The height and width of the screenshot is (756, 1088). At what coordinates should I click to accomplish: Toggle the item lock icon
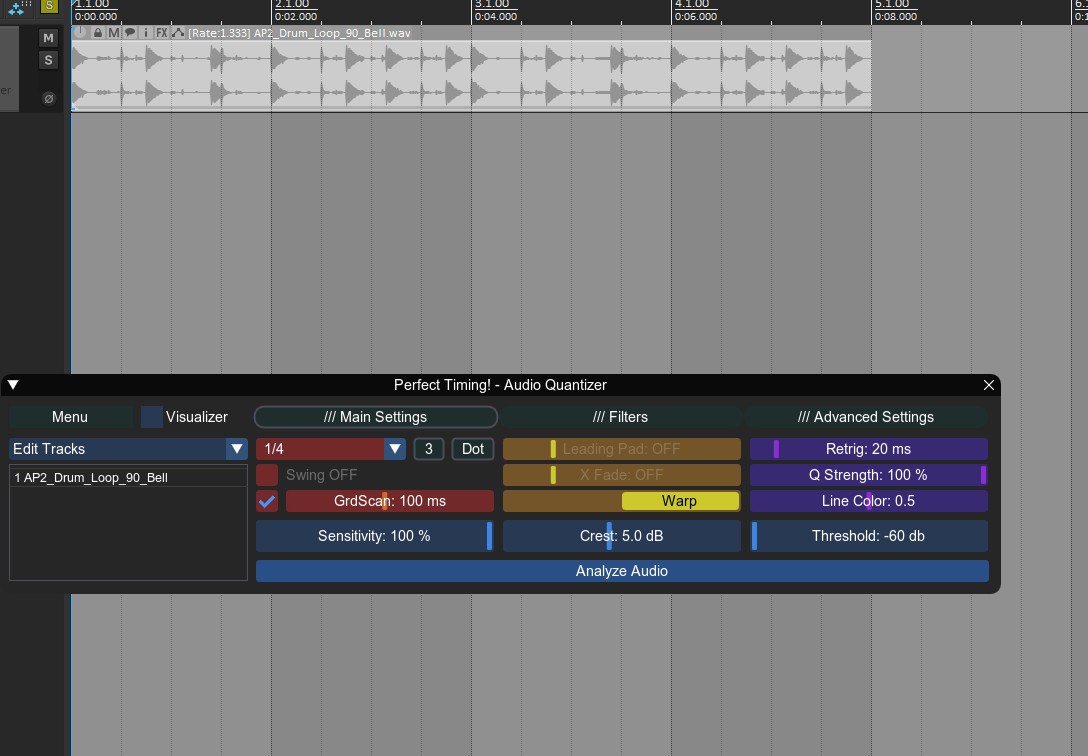pyautogui.click(x=98, y=33)
